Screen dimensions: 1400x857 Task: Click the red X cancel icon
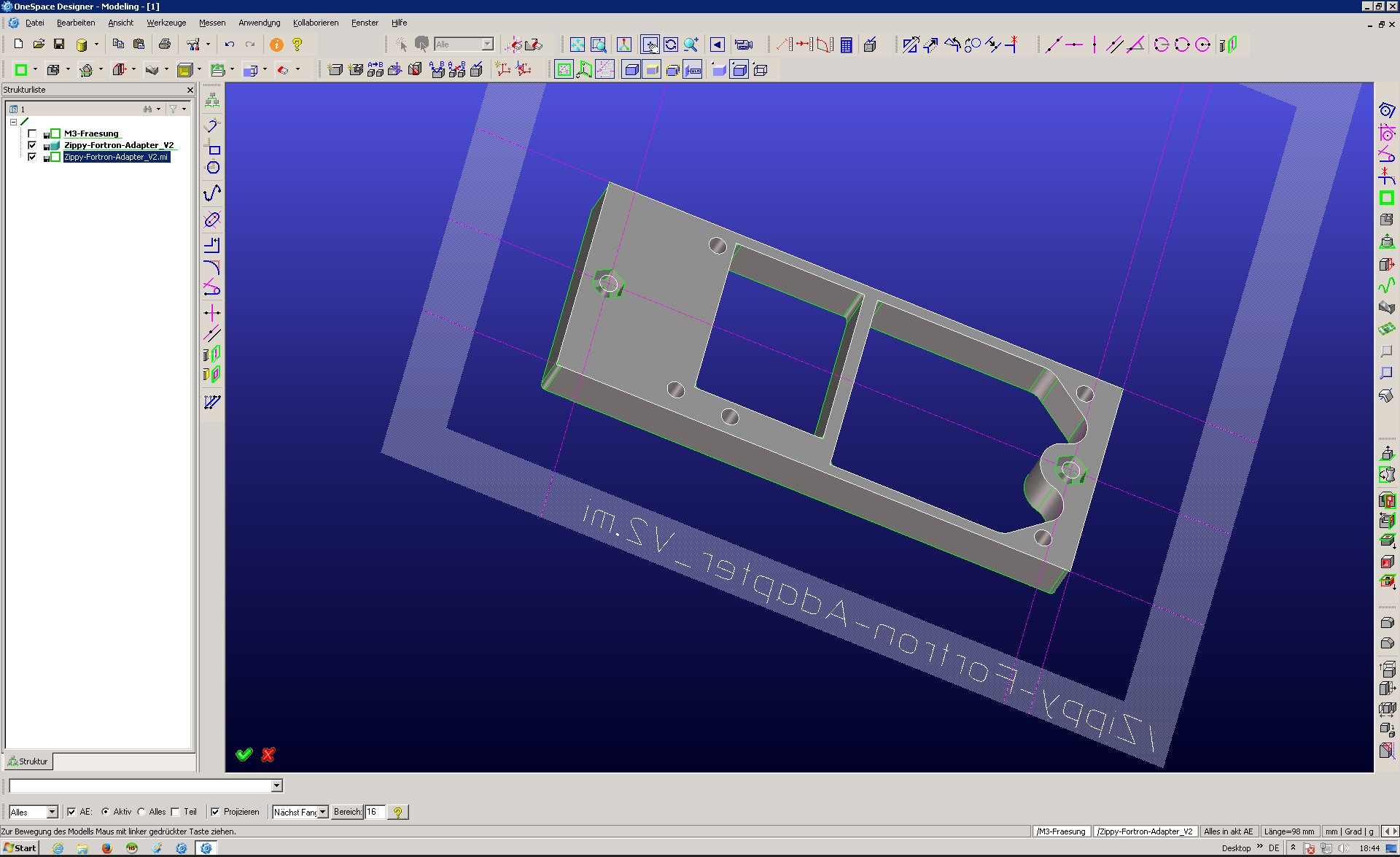tap(268, 754)
